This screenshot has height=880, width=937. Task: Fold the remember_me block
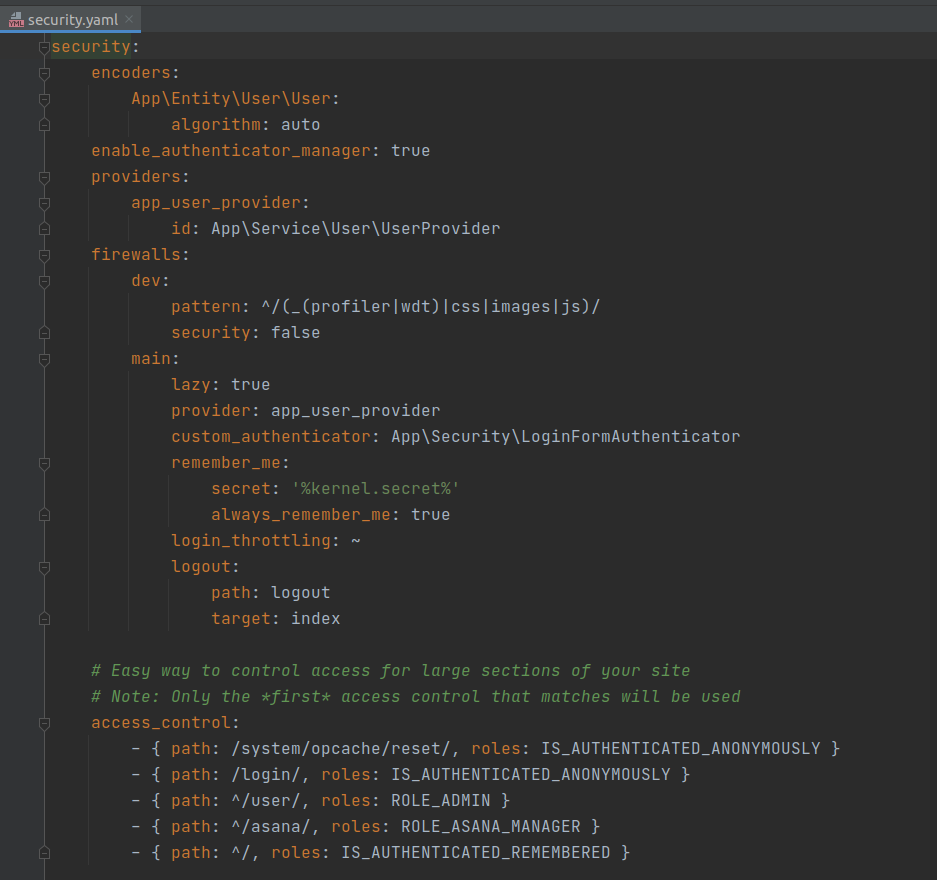44,463
